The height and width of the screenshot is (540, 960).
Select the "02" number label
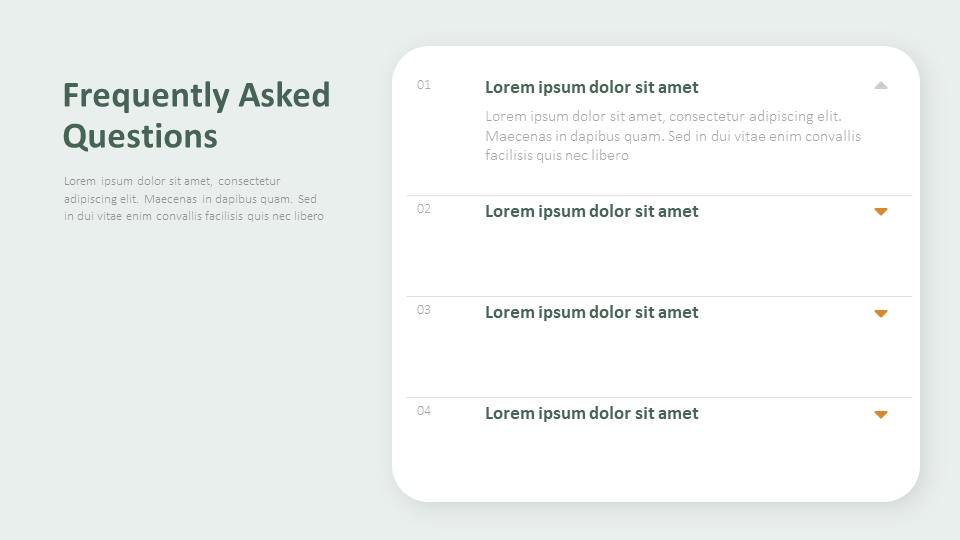(x=424, y=209)
